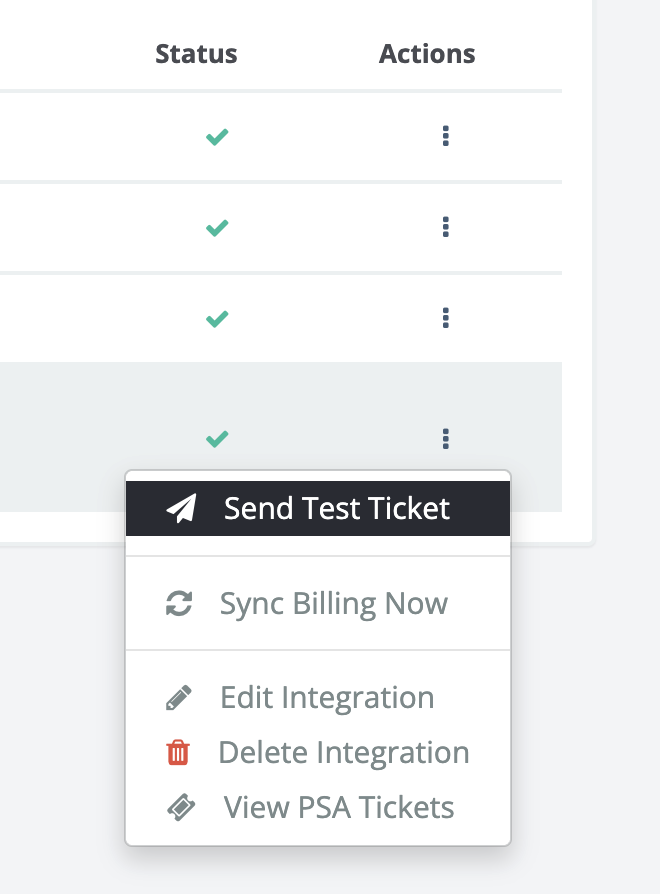Screen dimensions: 660x894
Task: Choose Delete Integration from the actions menu
Action: [343, 753]
